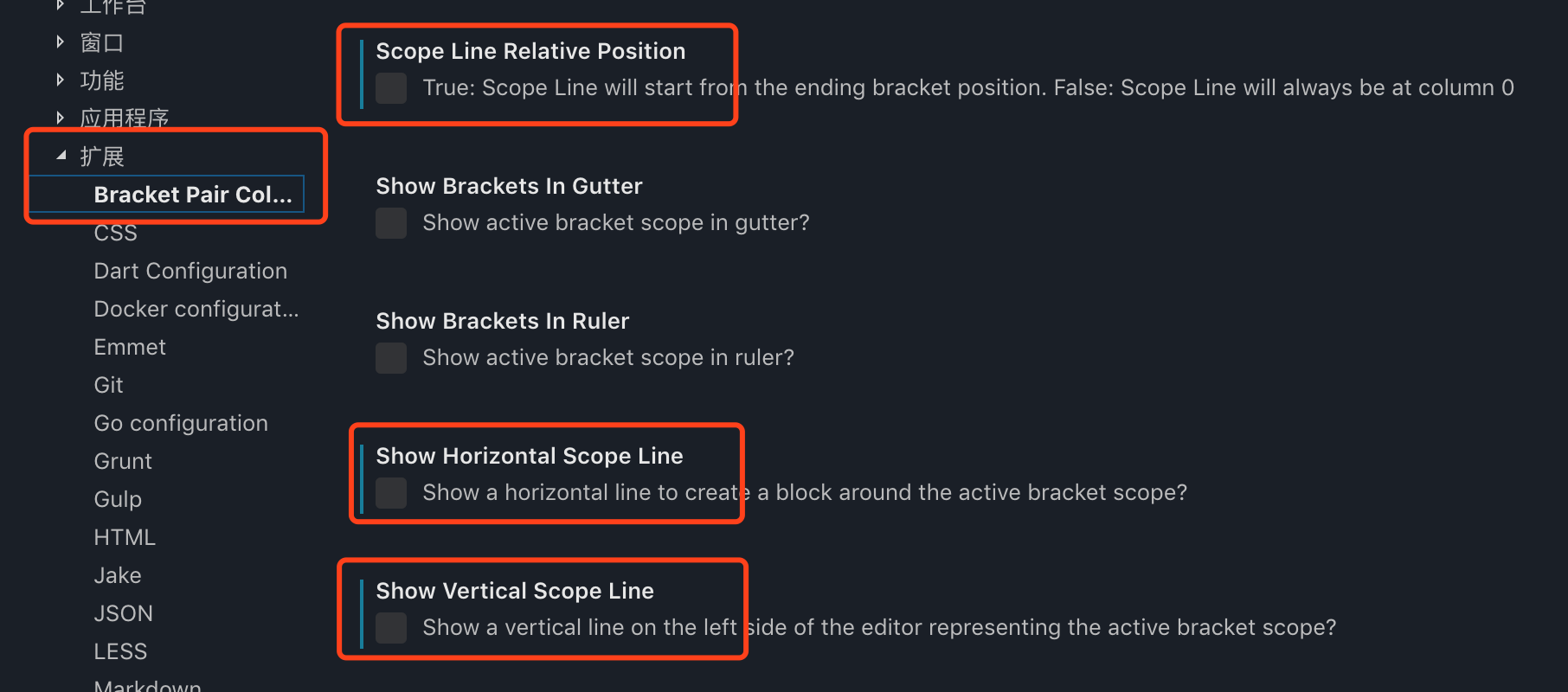Expand the 功能 settings group
The height and width of the screenshot is (692, 1568).
tap(61, 80)
